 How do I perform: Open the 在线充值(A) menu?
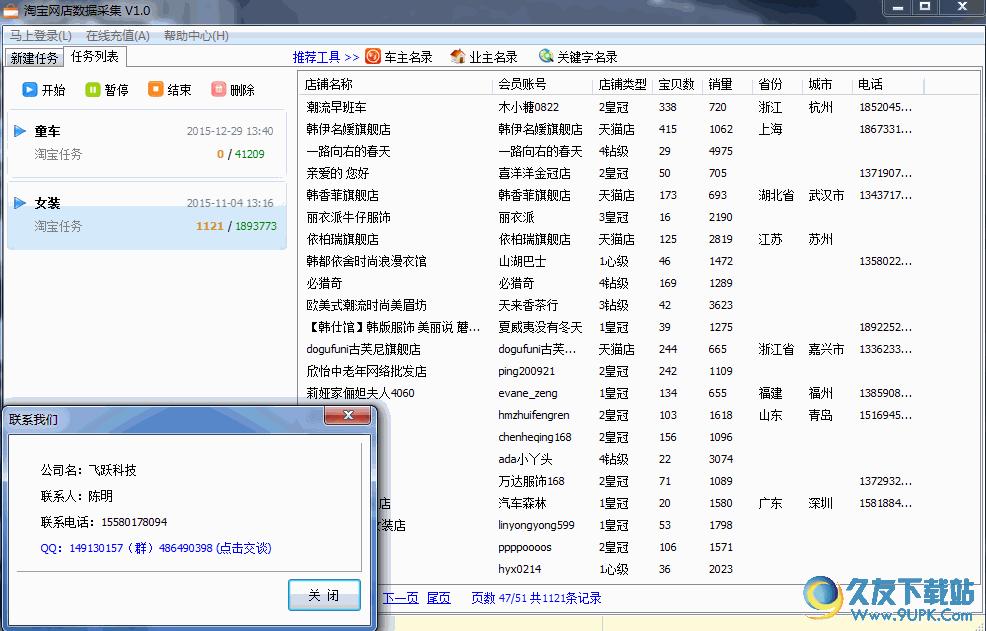118,36
